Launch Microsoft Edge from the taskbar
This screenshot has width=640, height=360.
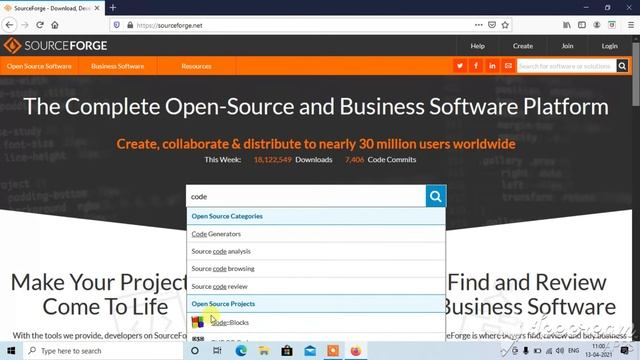[x=241, y=351]
